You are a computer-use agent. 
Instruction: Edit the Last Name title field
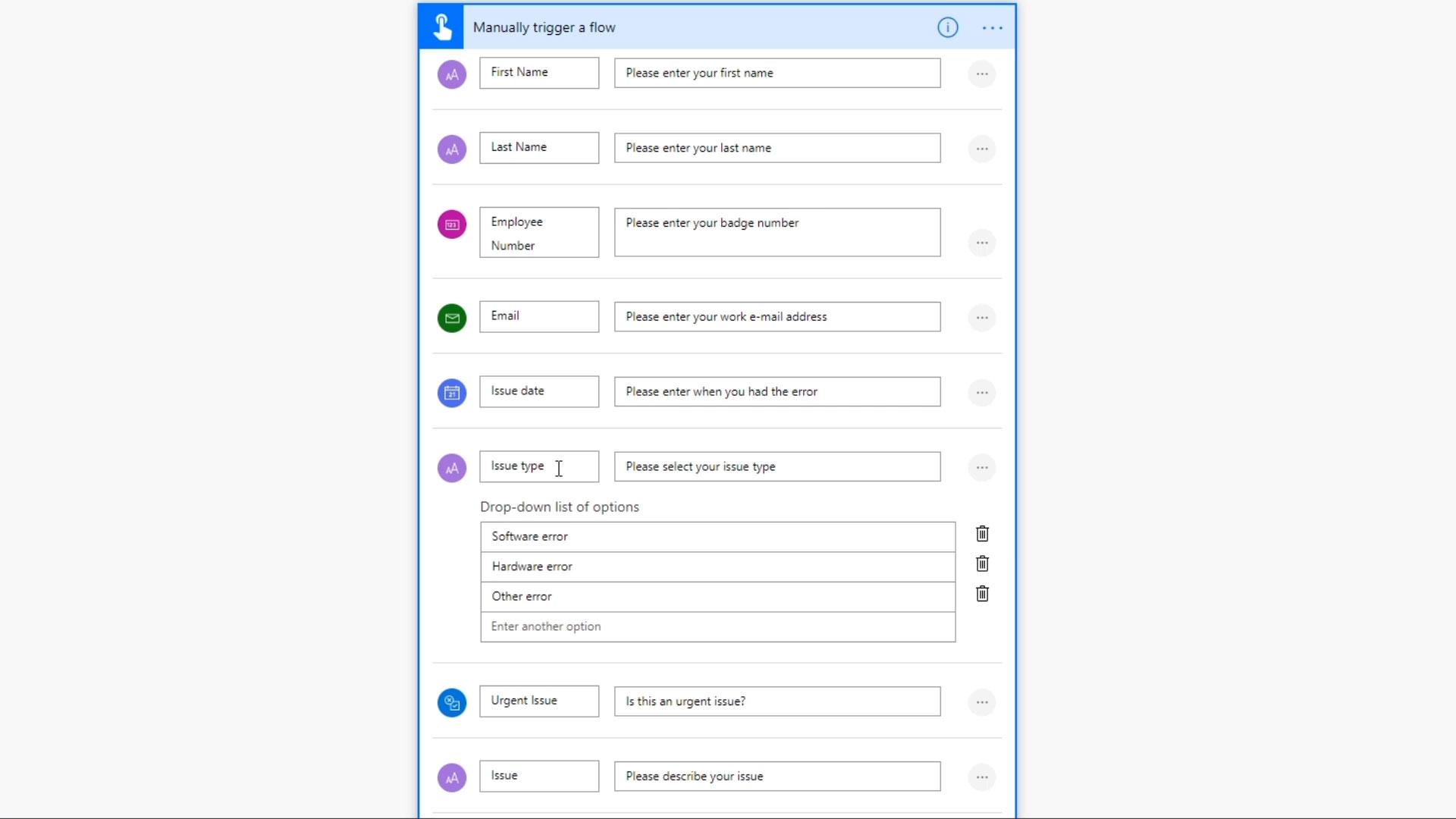(x=538, y=148)
